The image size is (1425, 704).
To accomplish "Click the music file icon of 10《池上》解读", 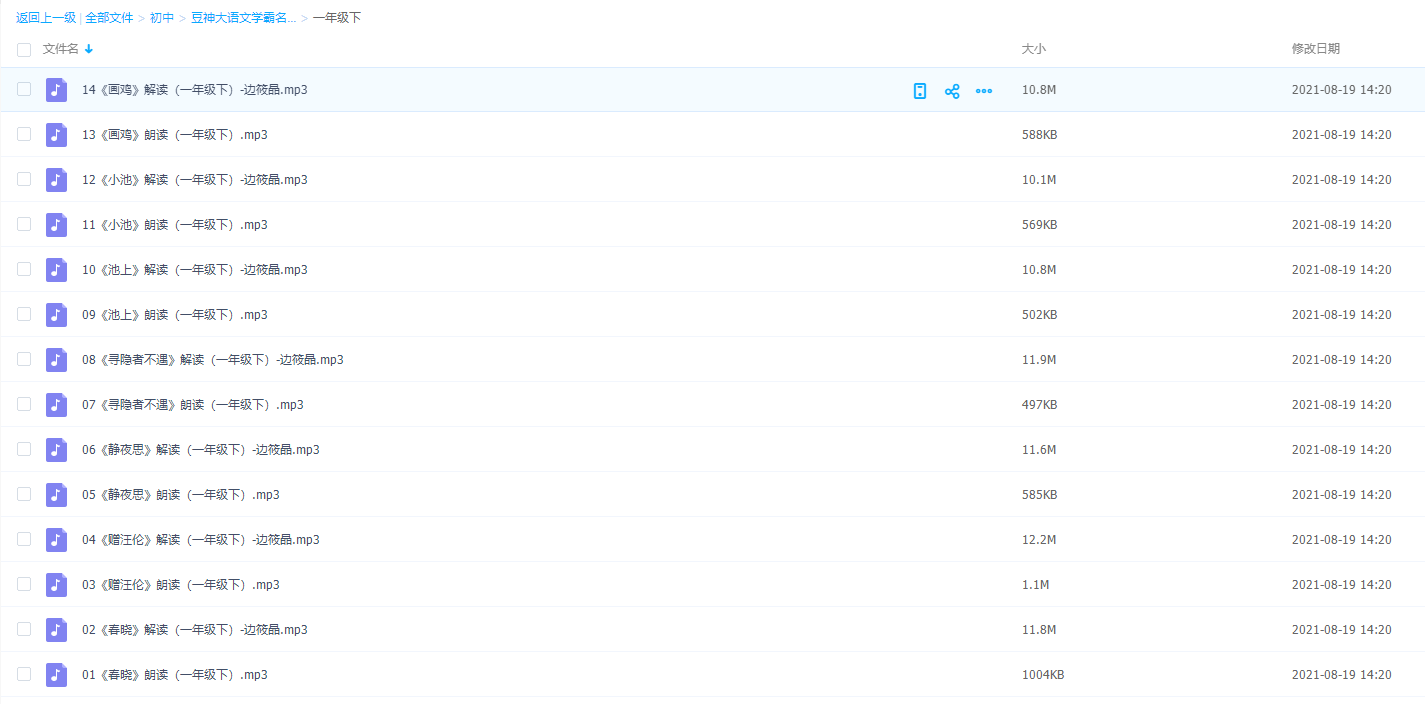I will 56,270.
